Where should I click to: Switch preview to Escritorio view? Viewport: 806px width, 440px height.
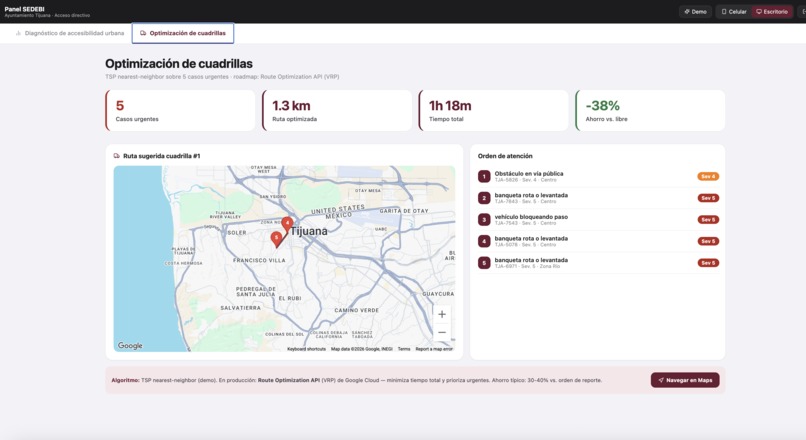click(x=772, y=11)
